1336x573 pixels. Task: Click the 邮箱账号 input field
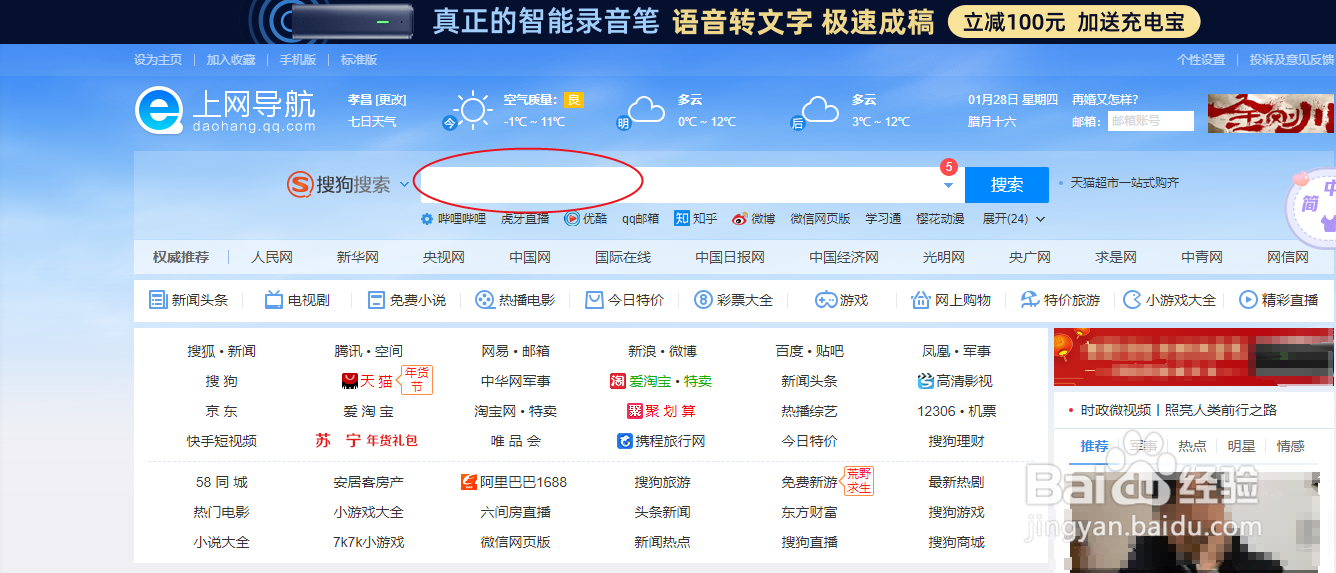tap(1151, 121)
